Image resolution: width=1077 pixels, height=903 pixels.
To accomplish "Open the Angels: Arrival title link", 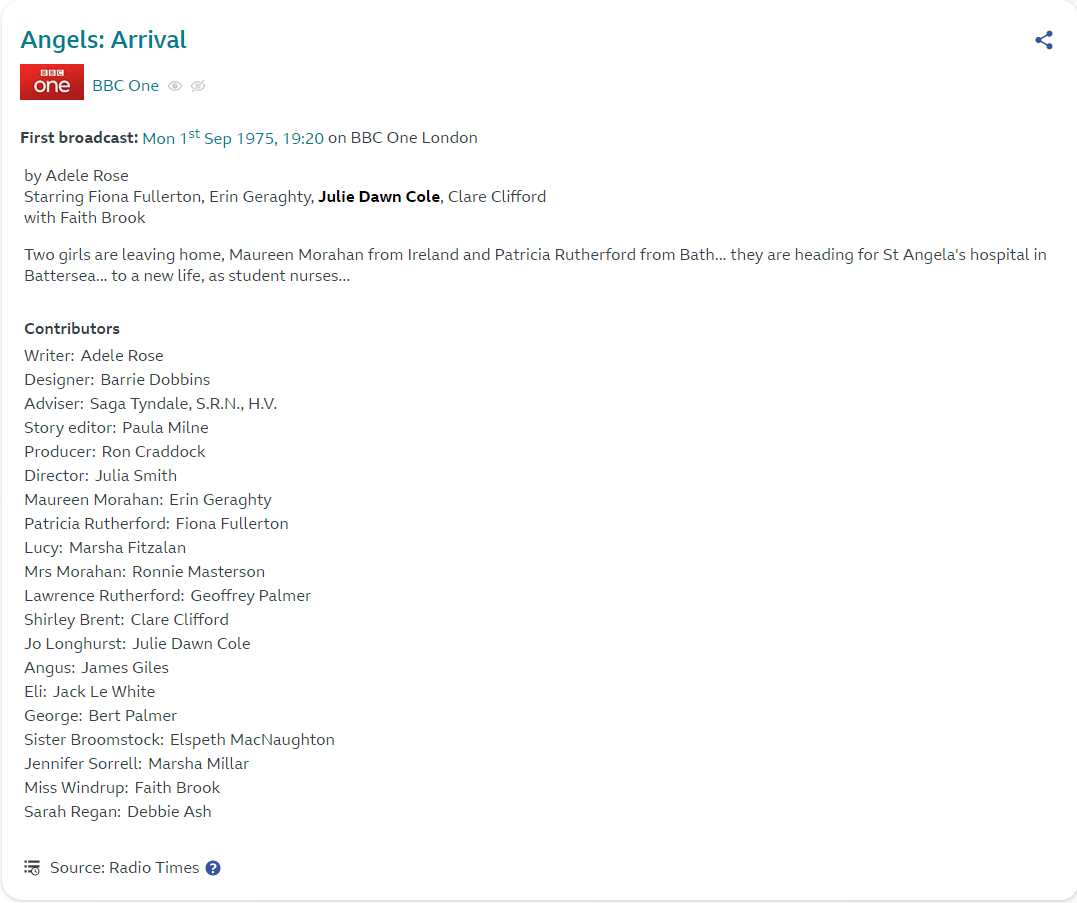I will pos(103,40).
